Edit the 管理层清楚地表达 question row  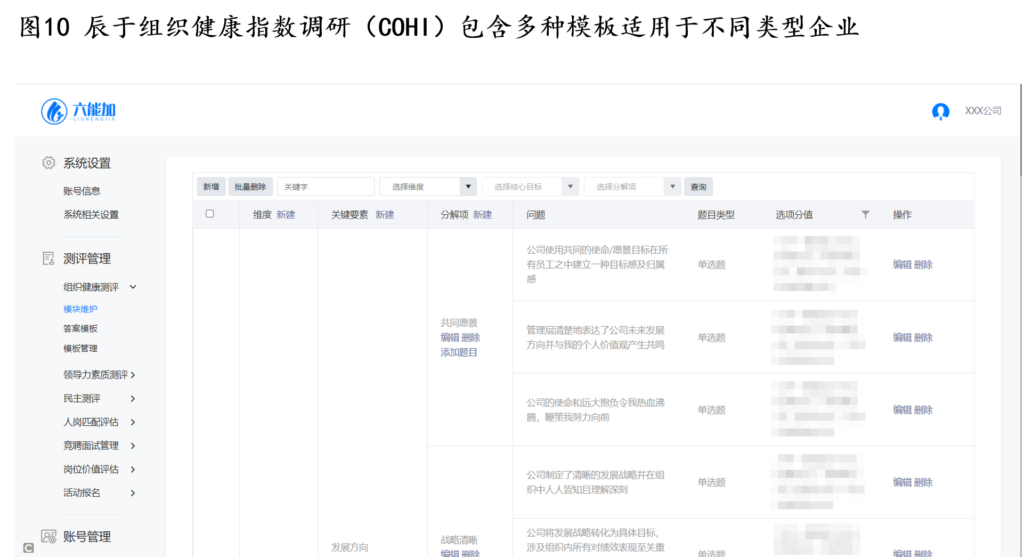coord(902,338)
